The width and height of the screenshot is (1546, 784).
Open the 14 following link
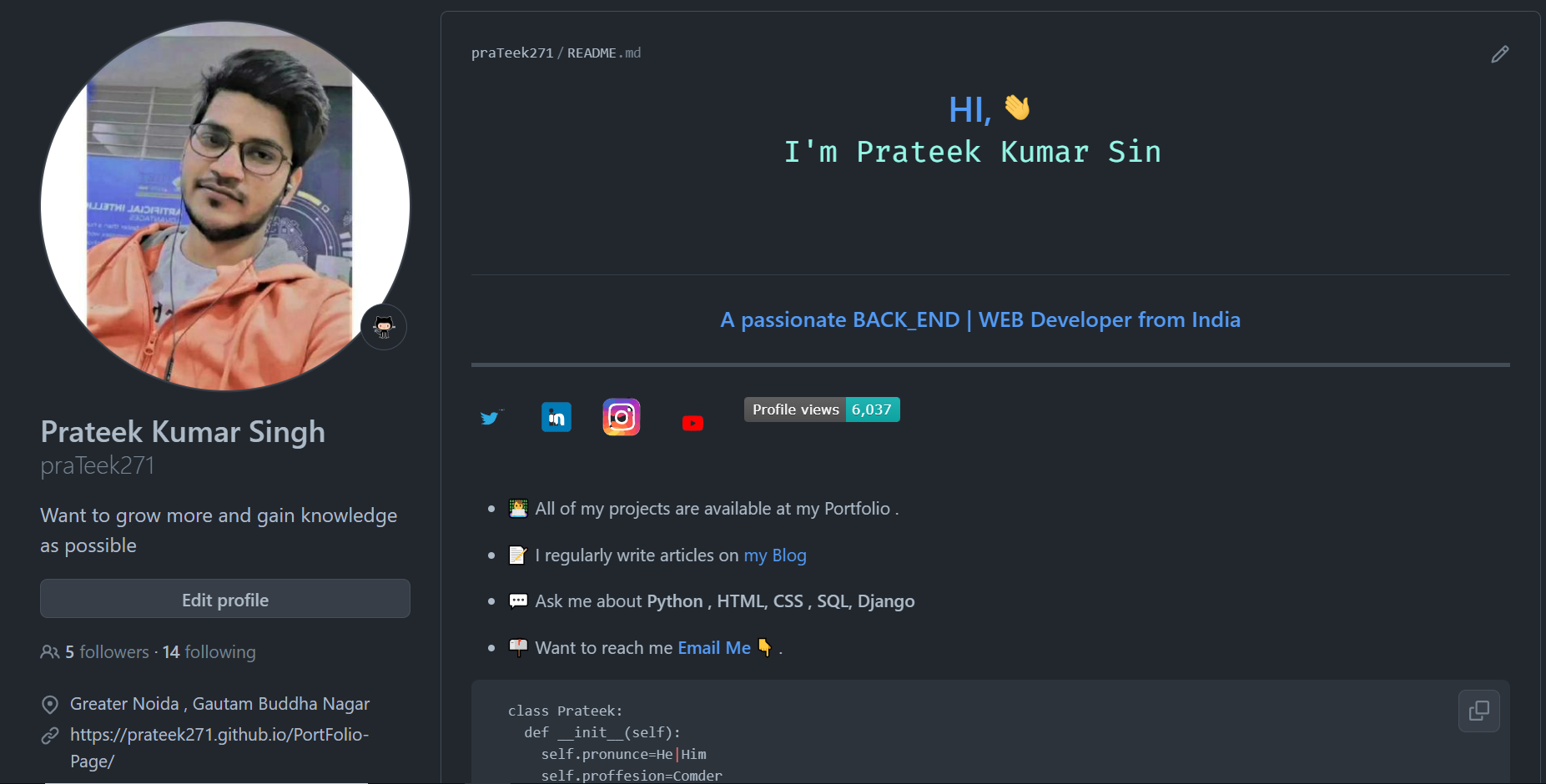tap(209, 652)
